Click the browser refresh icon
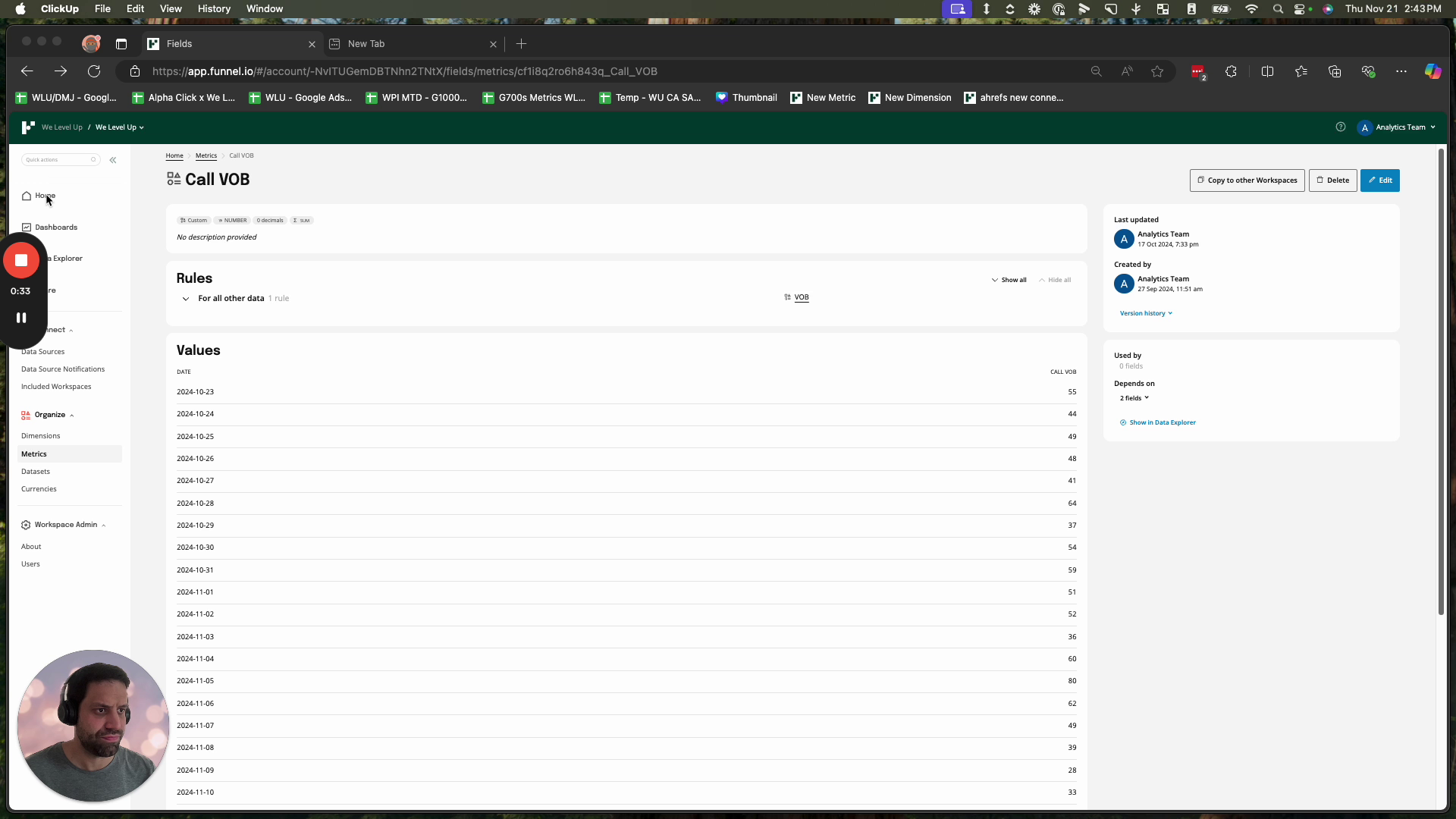 pyautogui.click(x=94, y=71)
